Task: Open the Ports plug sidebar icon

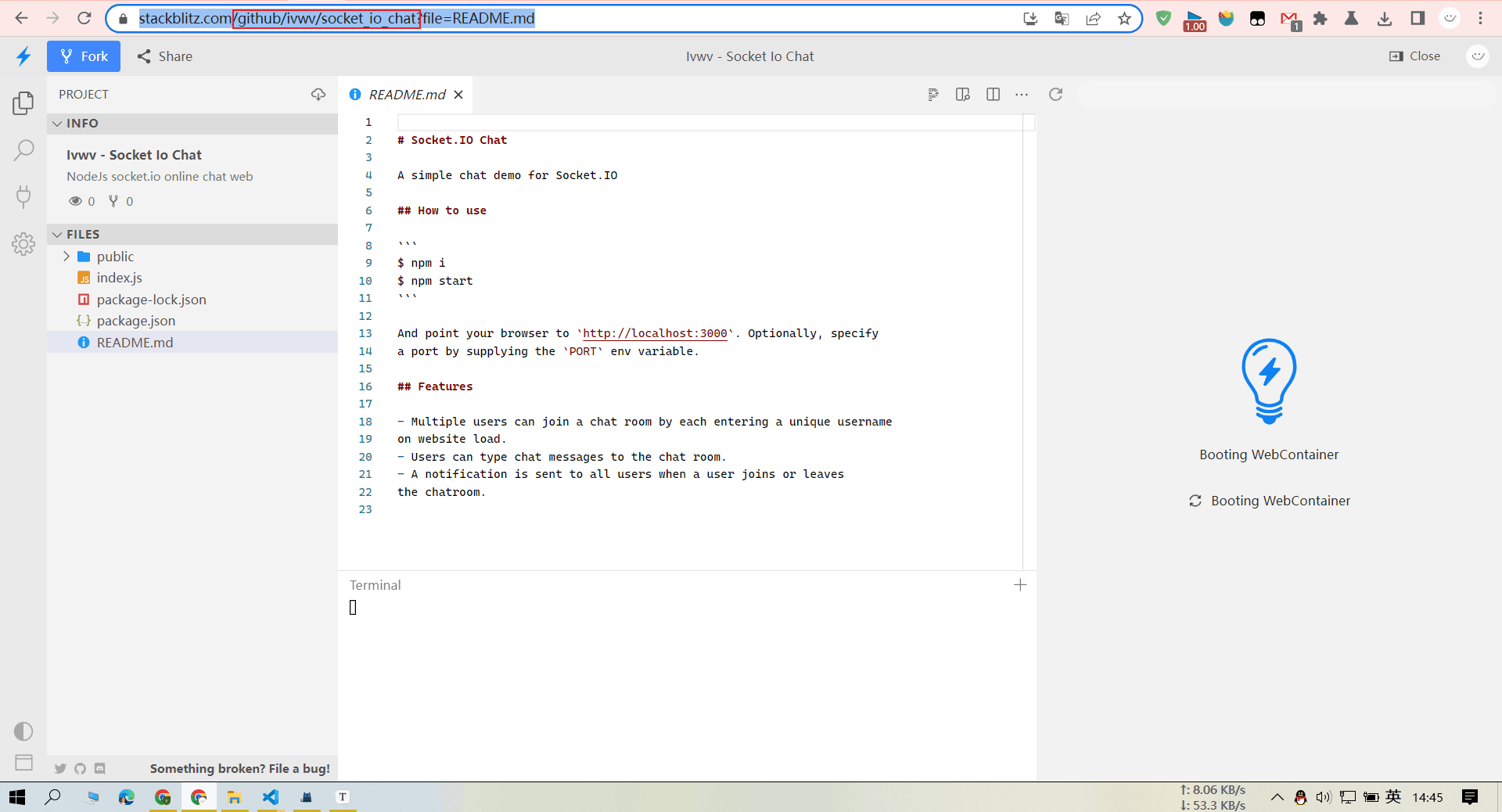Action: click(x=23, y=196)
